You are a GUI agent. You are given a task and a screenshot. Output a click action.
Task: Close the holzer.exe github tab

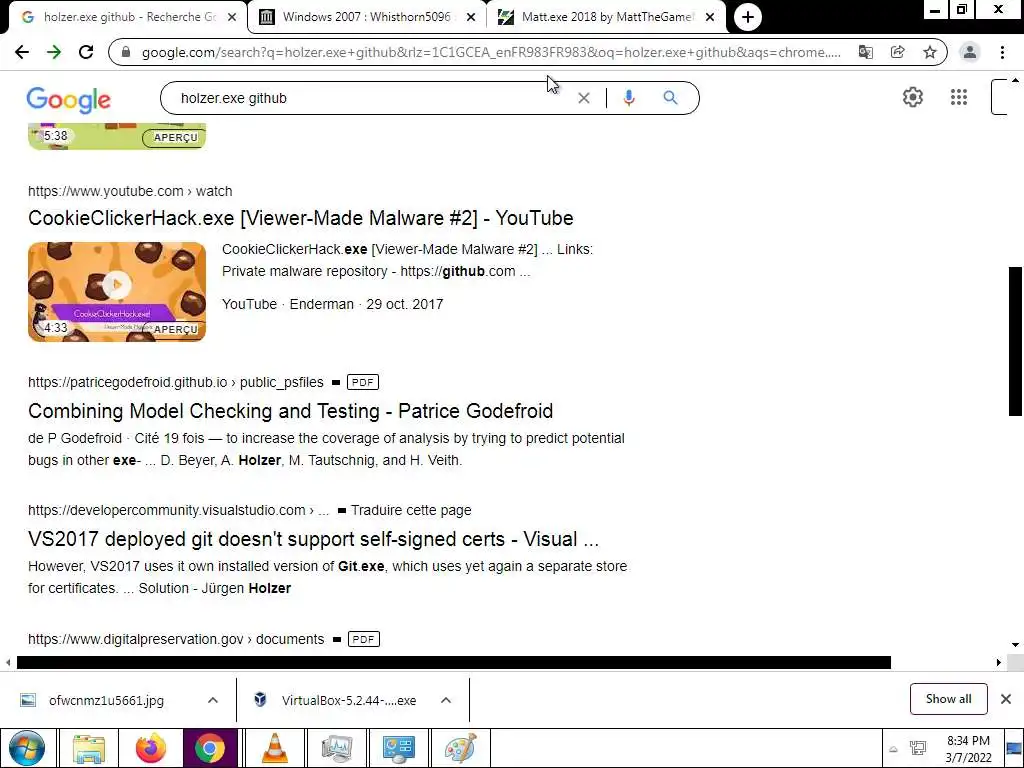(x=232, y=18)
